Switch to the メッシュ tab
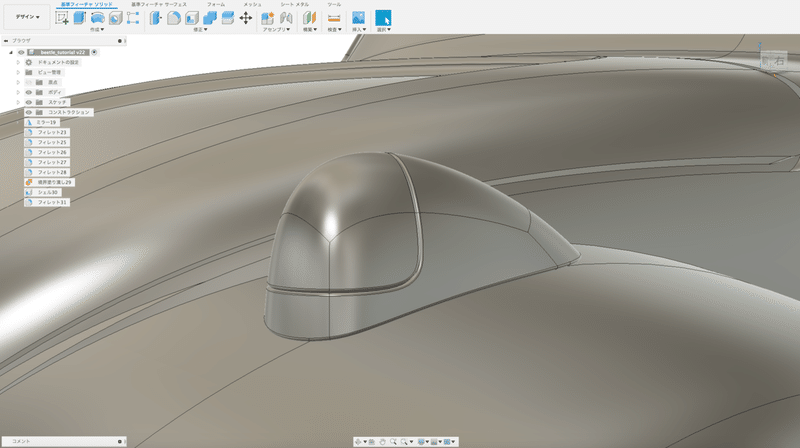The width and height of the screenshot is (800, 448). pyautogui.click(x=252, y=5)
